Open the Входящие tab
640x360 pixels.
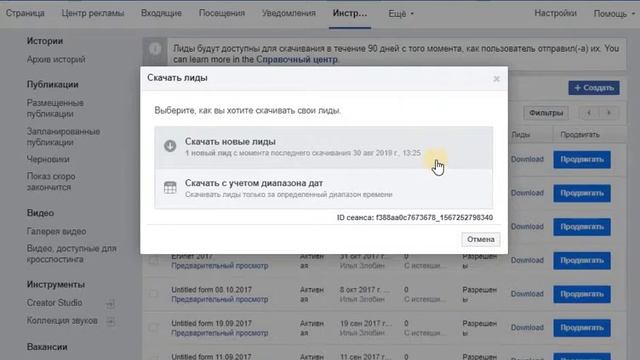(161, 13)
